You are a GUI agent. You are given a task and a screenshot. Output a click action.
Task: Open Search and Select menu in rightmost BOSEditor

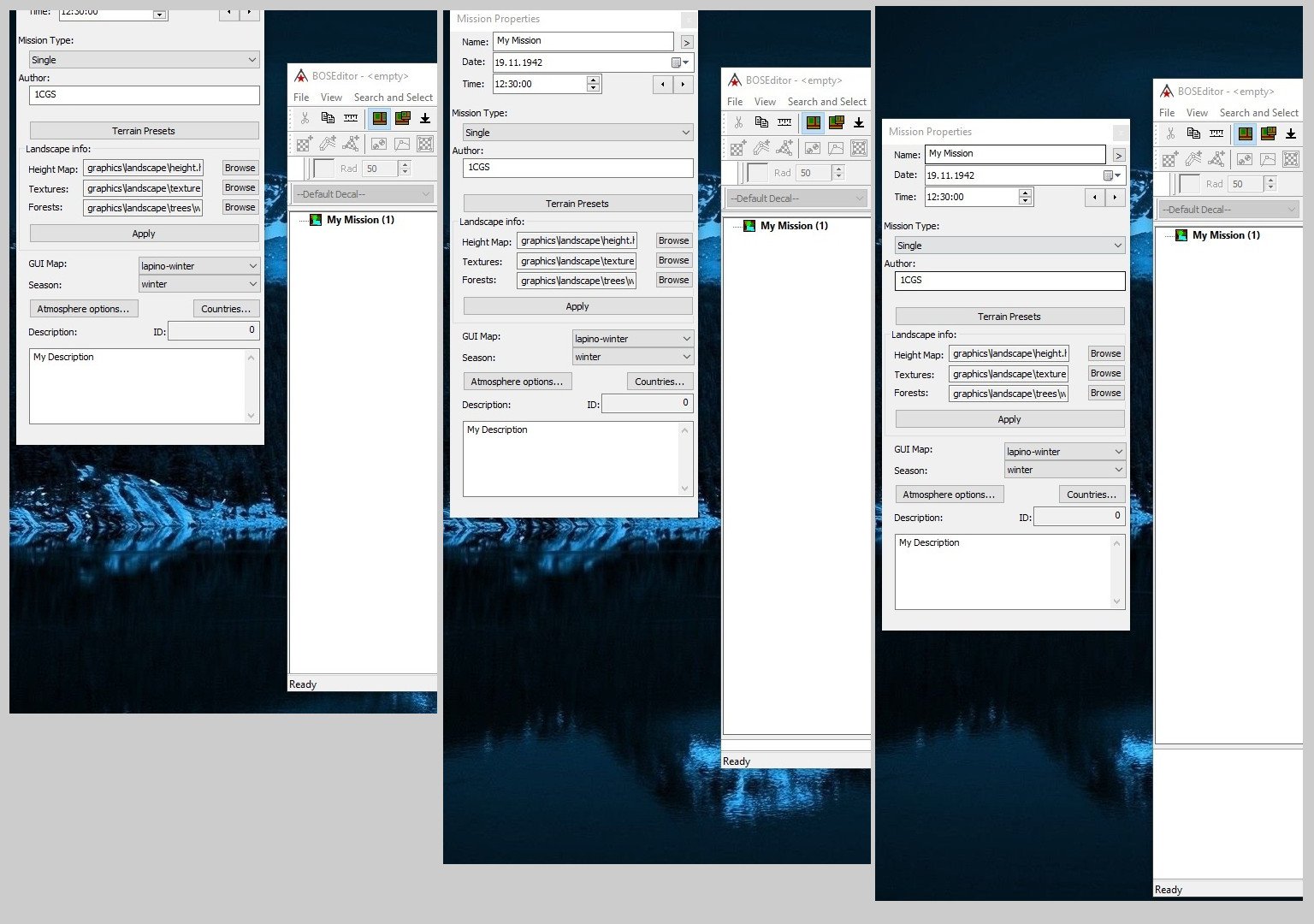1258,113
